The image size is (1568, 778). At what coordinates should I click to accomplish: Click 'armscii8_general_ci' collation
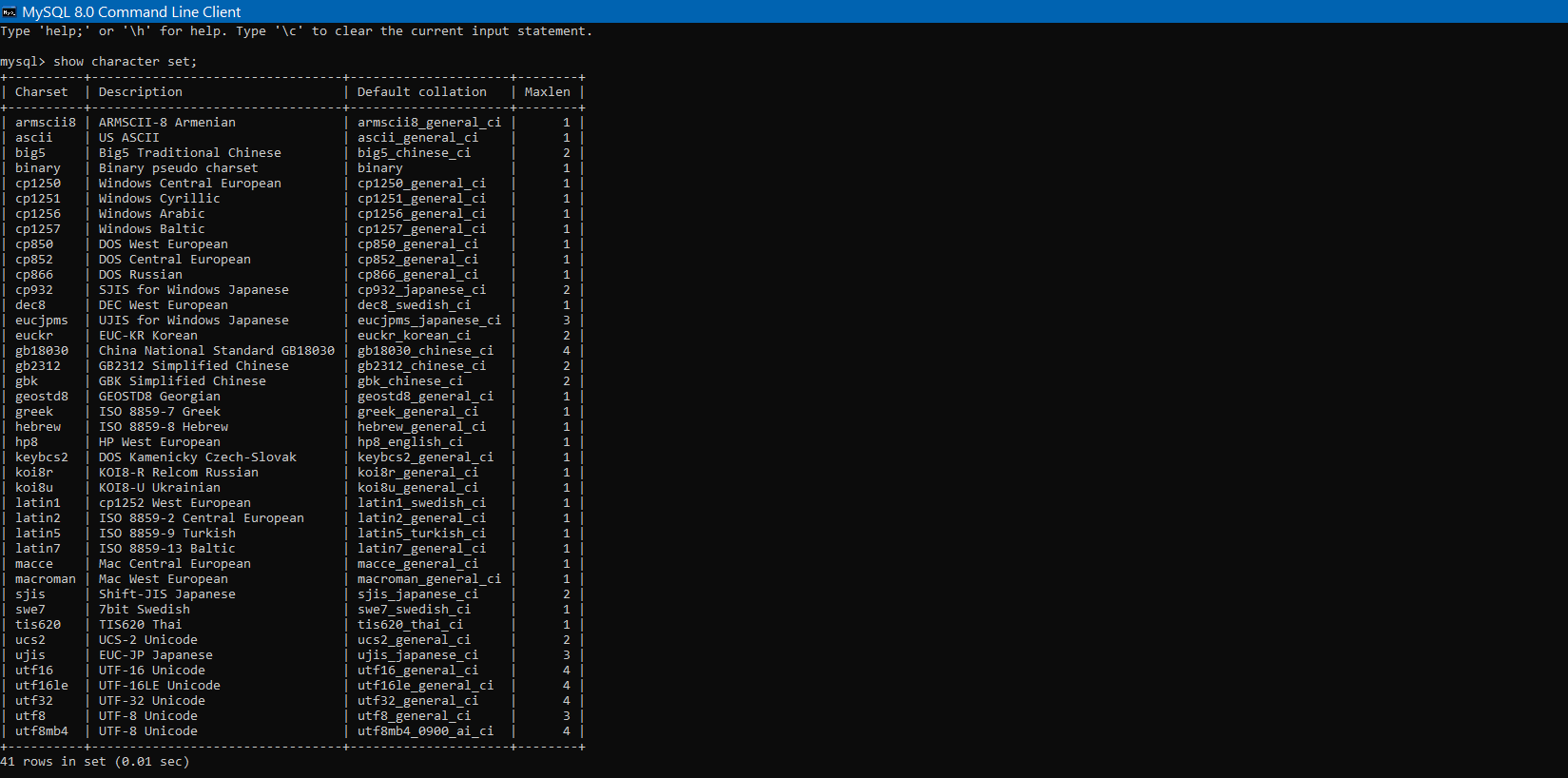[430, 123]
